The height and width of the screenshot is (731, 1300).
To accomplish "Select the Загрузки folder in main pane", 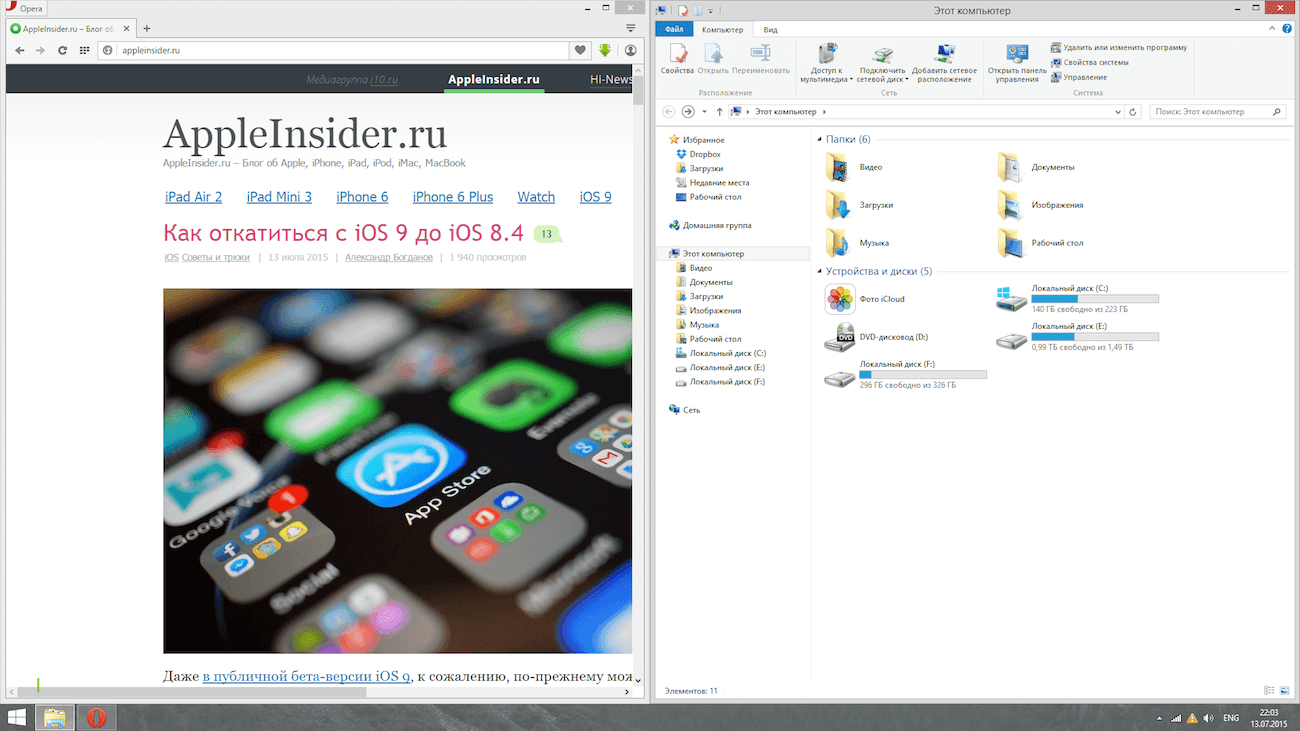I will click(x=859, y=205).
